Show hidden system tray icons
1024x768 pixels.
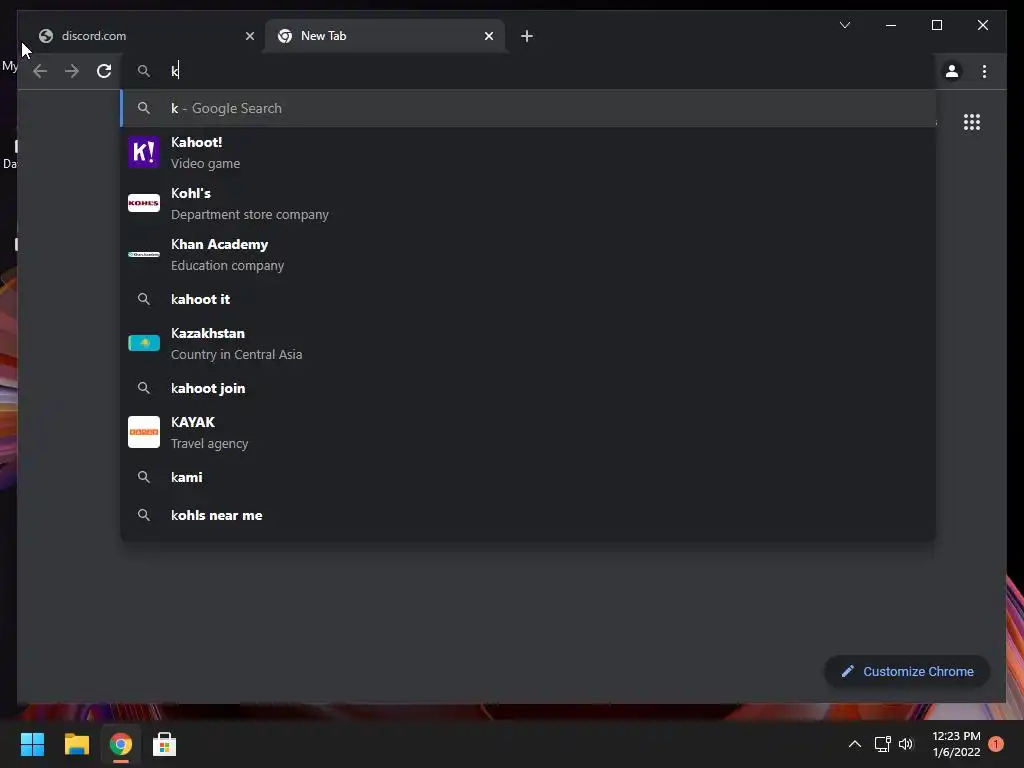click(x=854, y=744)
